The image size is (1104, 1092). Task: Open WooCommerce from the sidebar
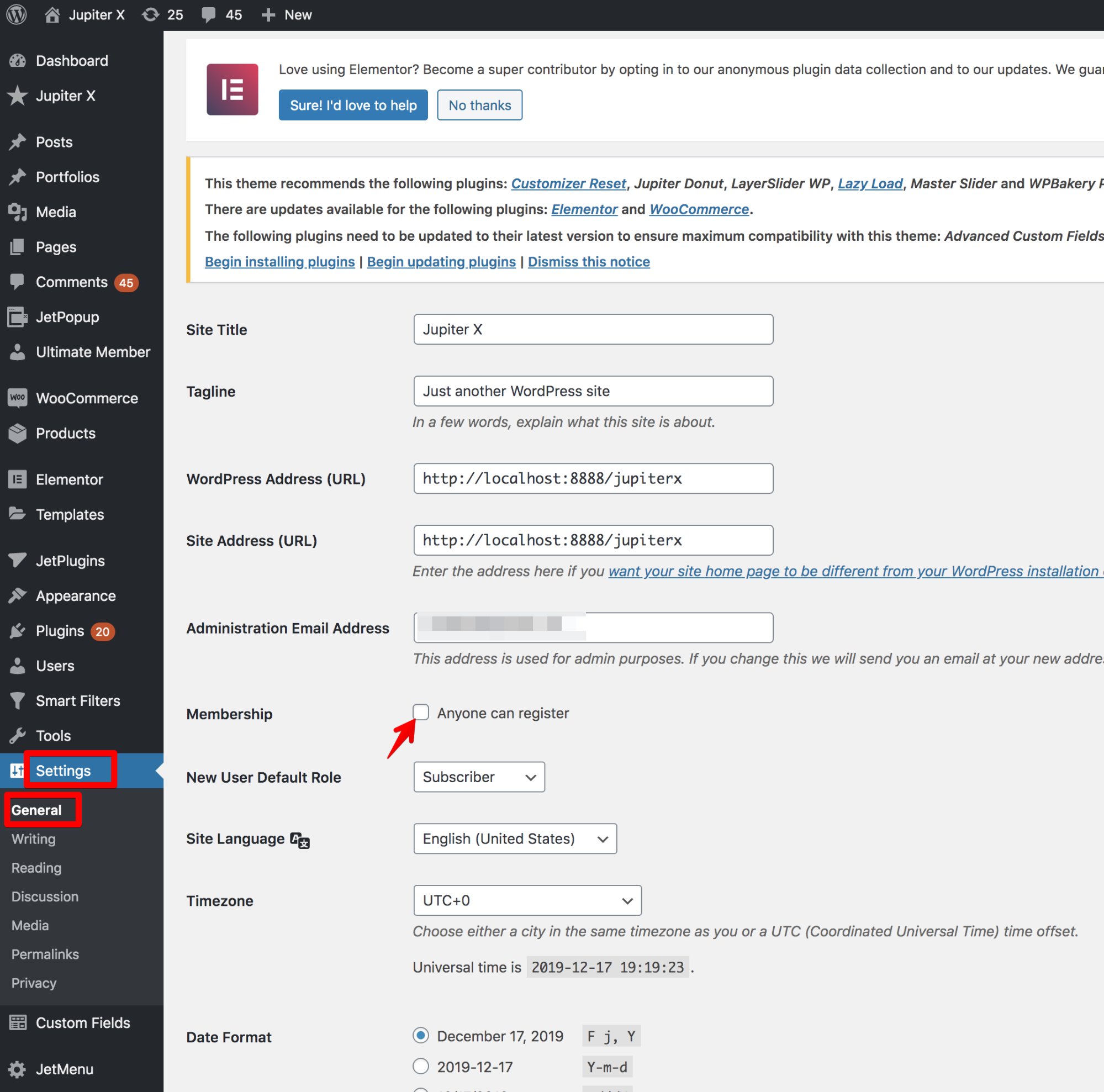[x=86, y=398]
